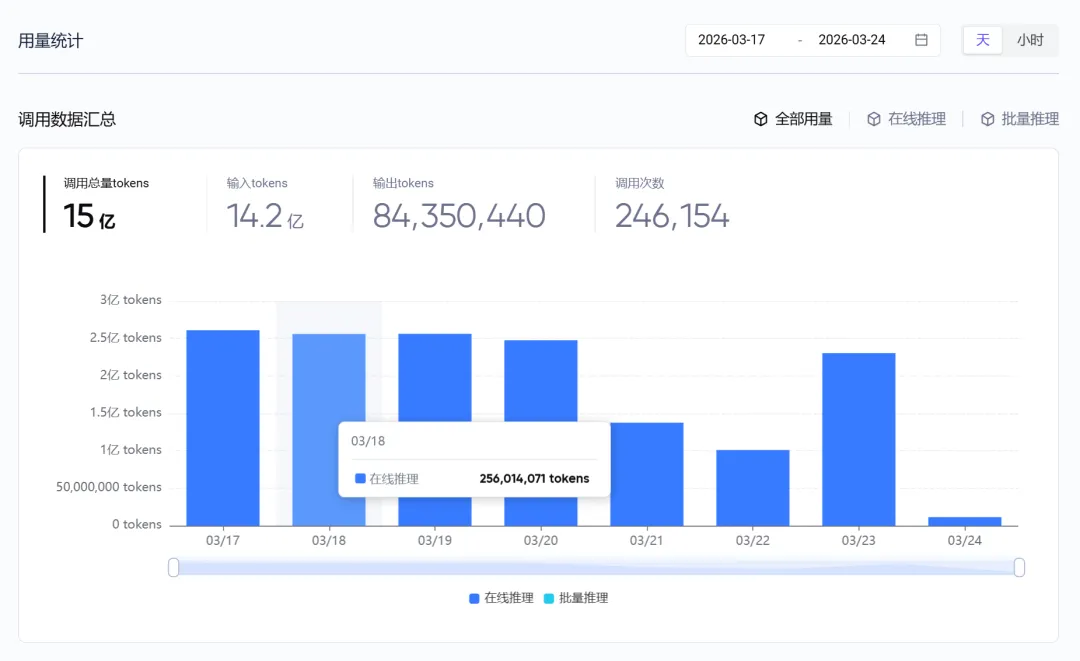
Task: Click the 14.2亿 input tokens value
Action: pyautogui.click(x=265, y=216)
